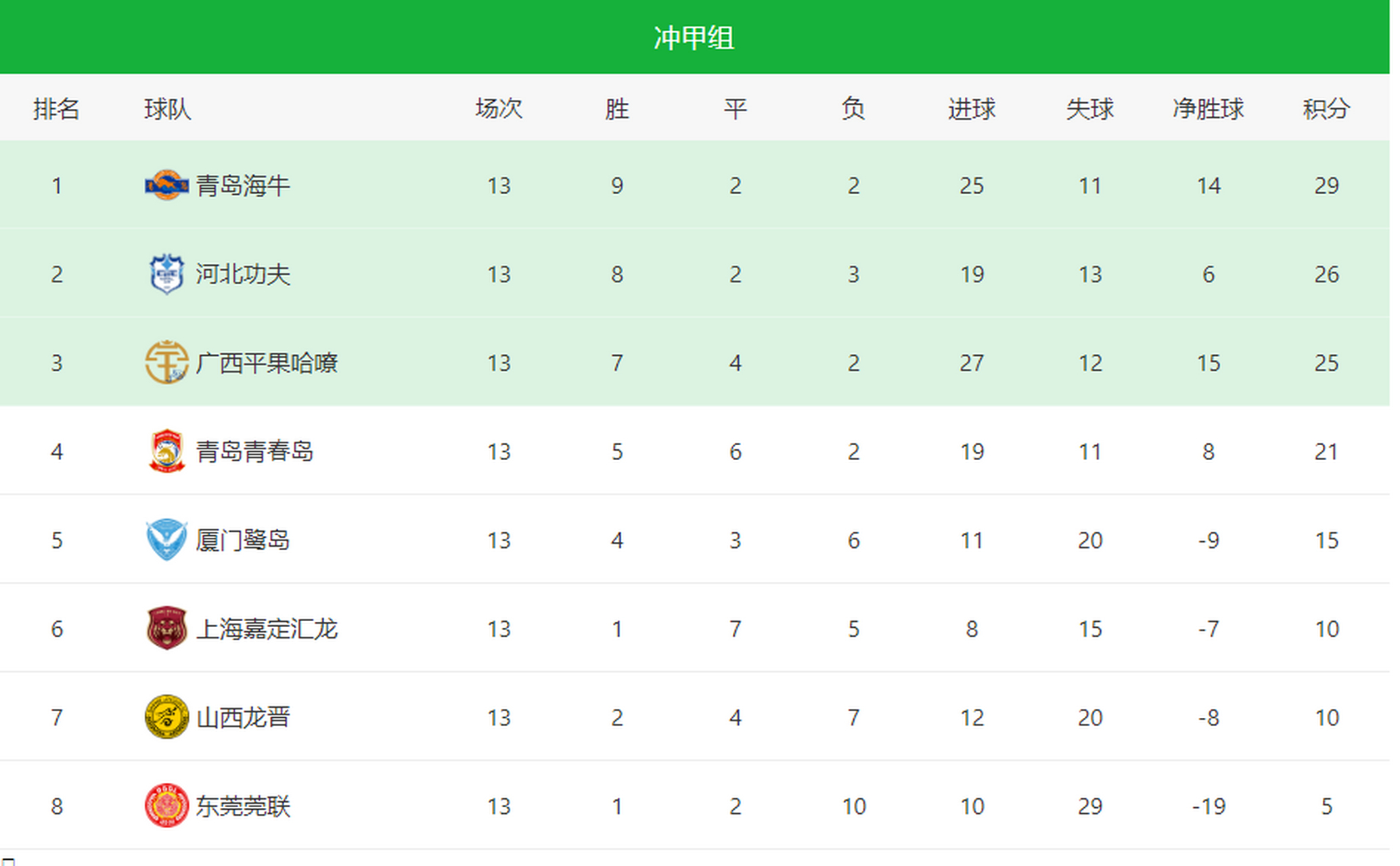This screenshot has width=1400, height=866.
Task: Select the 厦门鹭岛 team logo
Action: (x=166, y=540)
